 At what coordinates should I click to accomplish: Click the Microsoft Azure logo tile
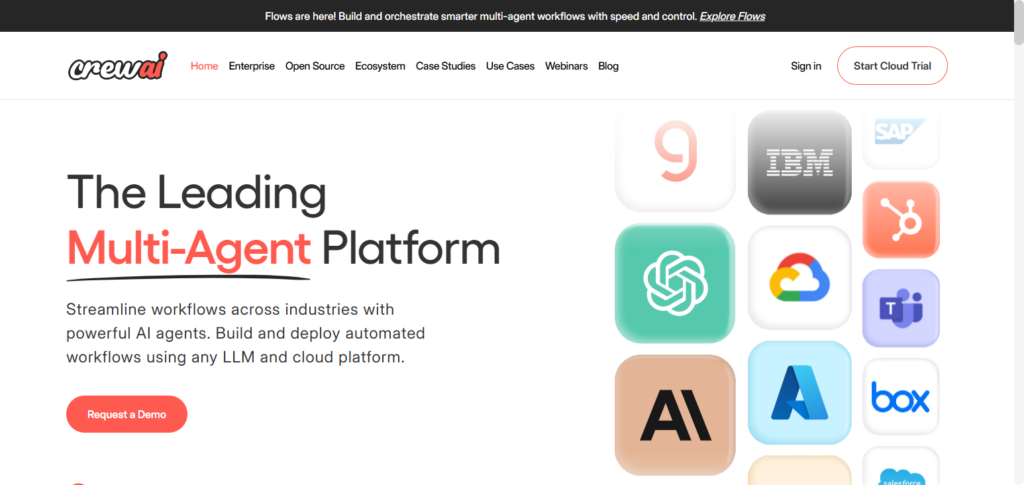coord(799,393)
